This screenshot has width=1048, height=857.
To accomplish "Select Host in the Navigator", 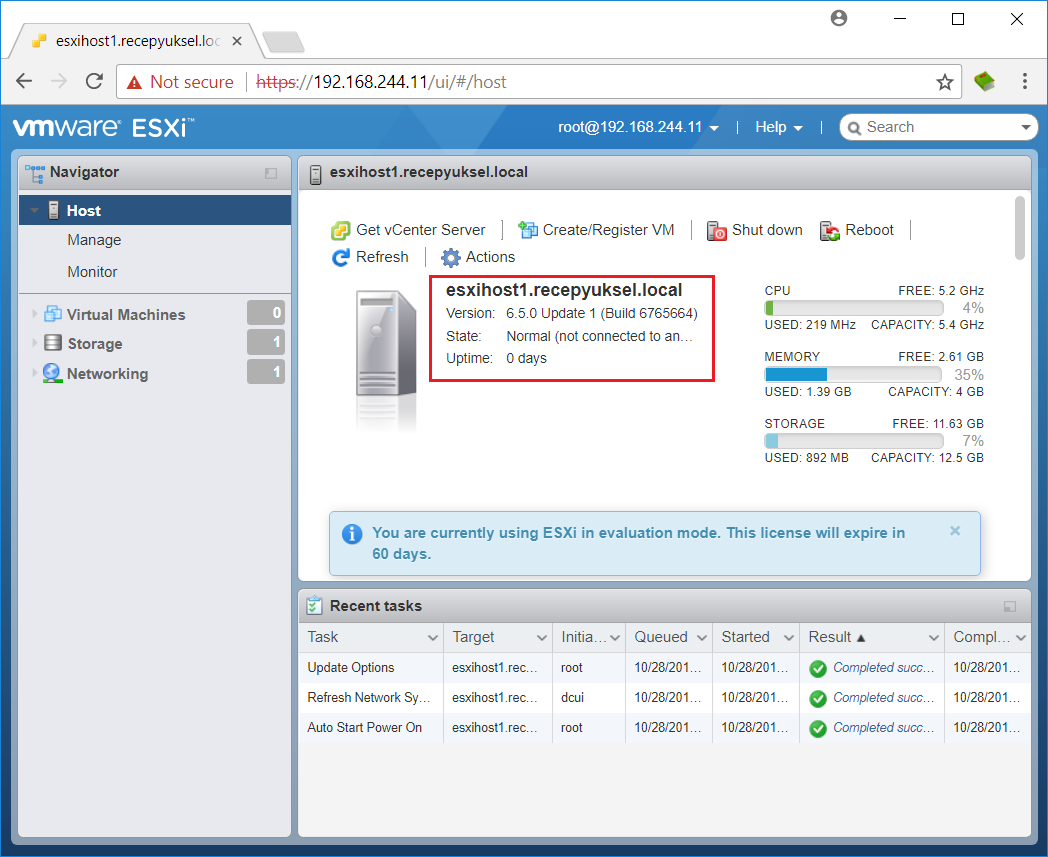I will [155, 211].
